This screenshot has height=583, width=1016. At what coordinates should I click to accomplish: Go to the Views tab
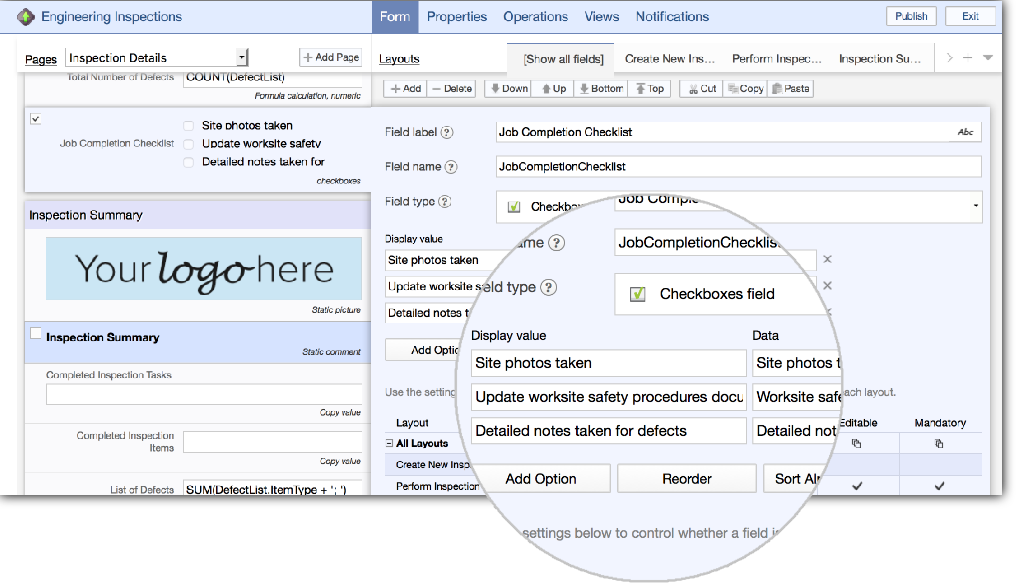(x=601, y=17)
